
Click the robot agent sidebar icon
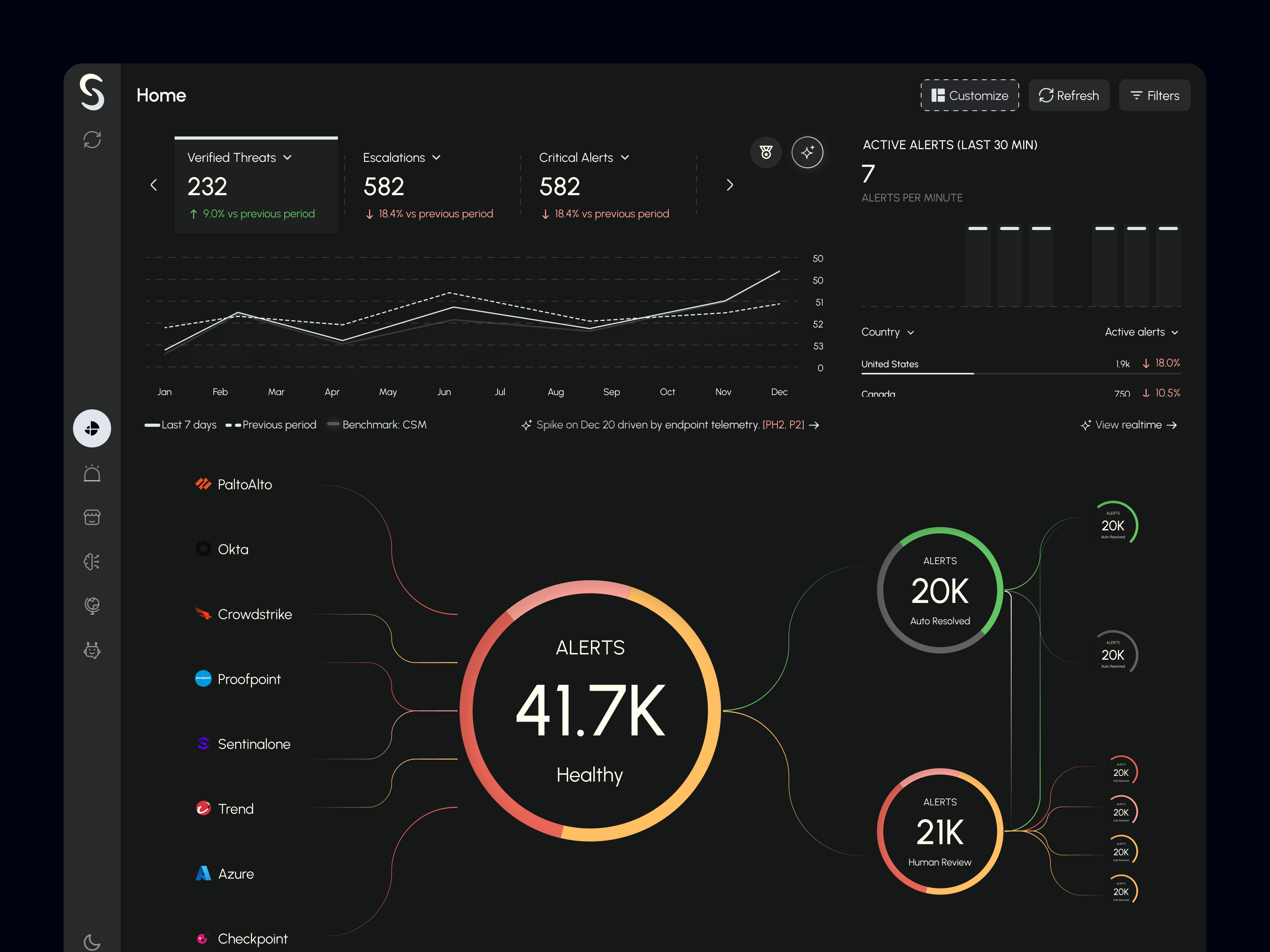(92, 650)
